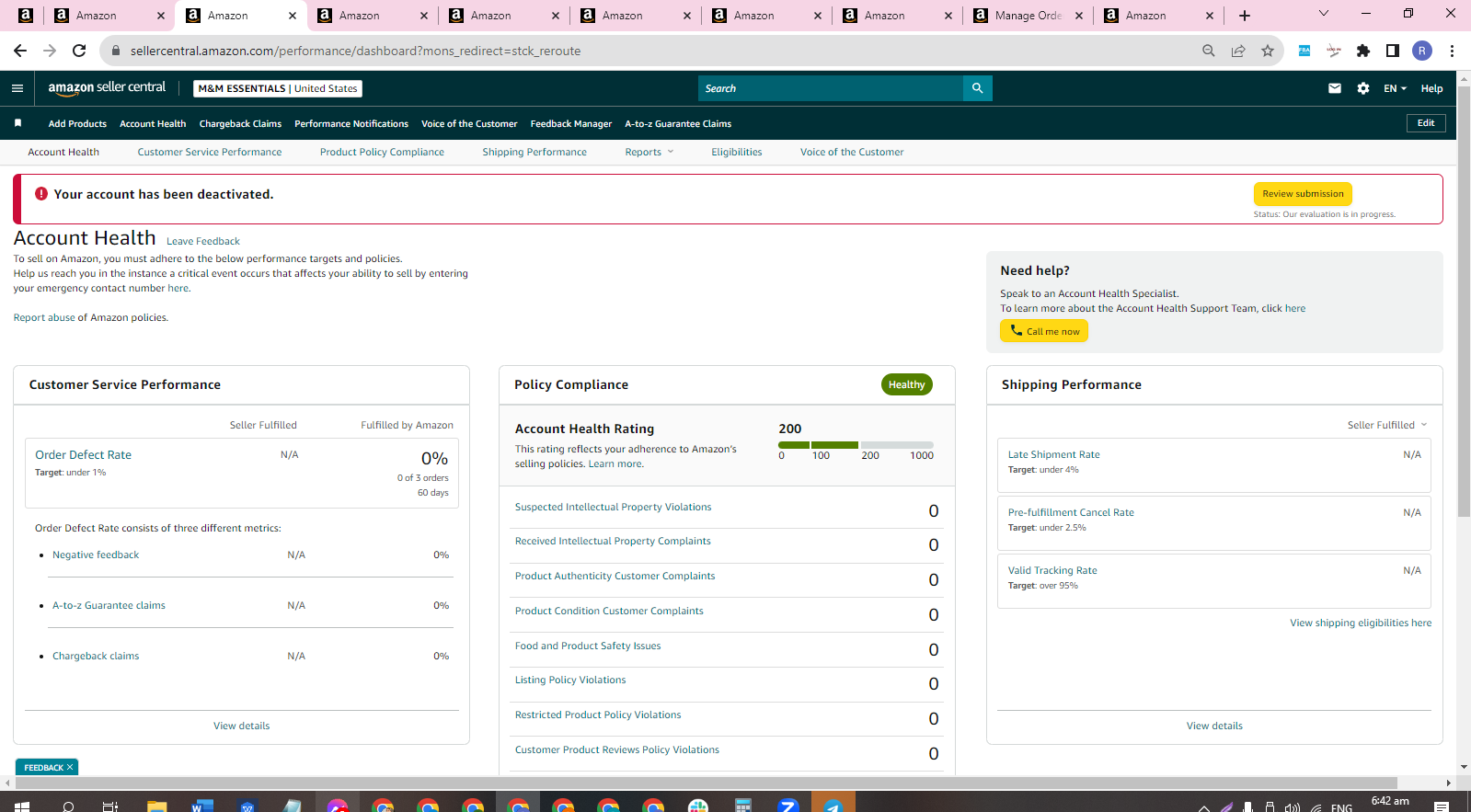Screen dimensions: 1471x812
Task: Click the Leave Feedback link
Action: tap(203, 241)
